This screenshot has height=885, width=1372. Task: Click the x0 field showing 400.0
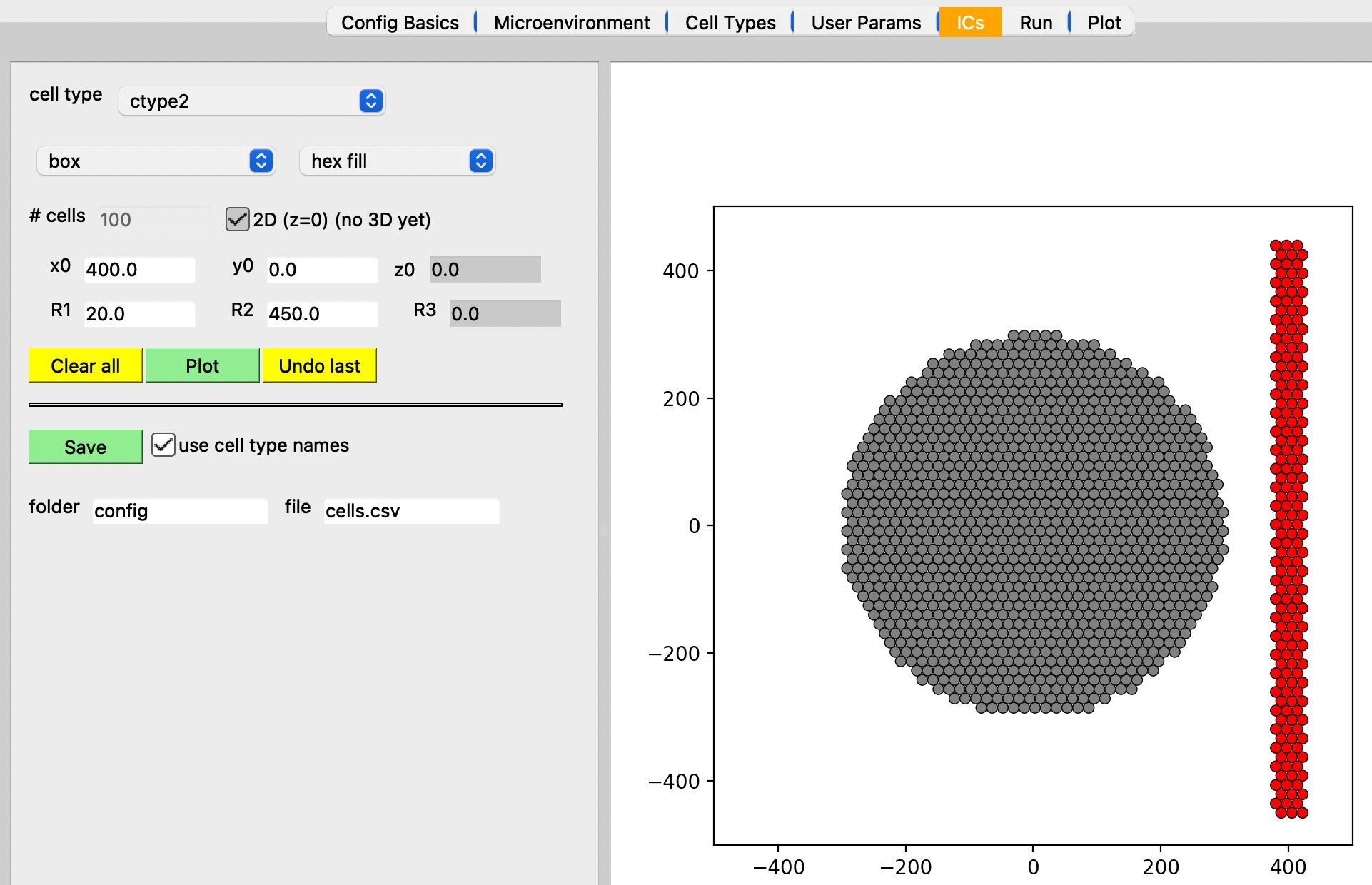point(140,270)
